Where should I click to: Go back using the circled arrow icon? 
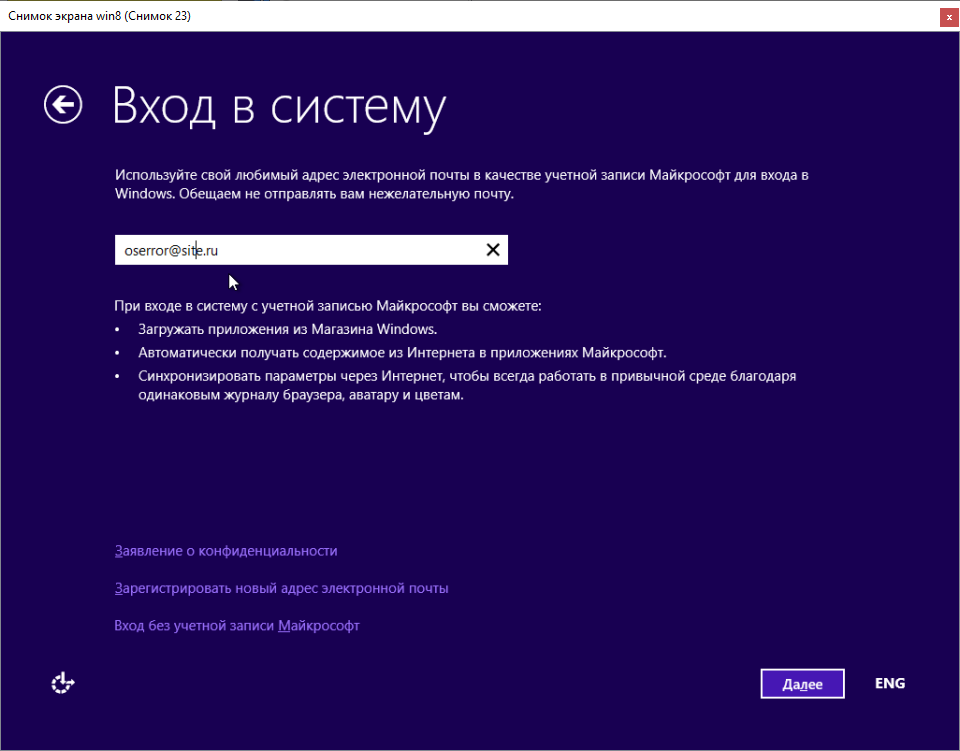coord(63,105)
